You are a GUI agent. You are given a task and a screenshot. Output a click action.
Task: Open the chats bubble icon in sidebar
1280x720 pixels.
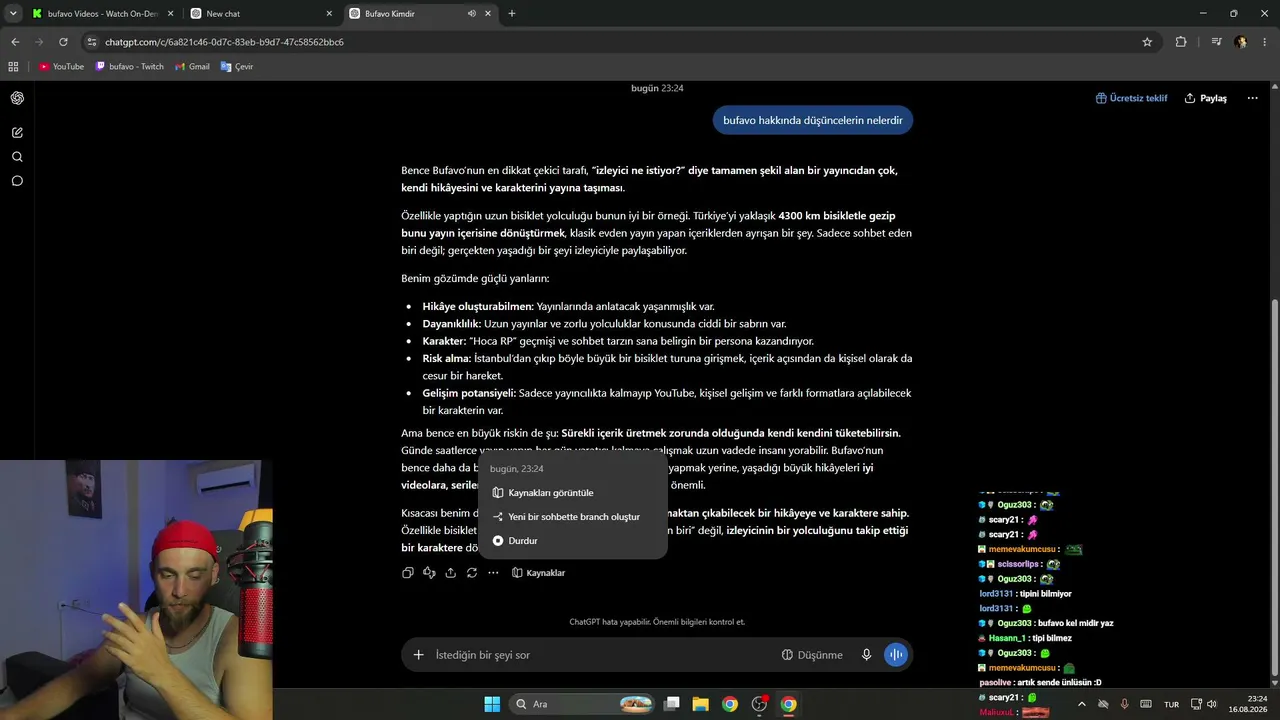pyautogui.click(x=17, y=181)
